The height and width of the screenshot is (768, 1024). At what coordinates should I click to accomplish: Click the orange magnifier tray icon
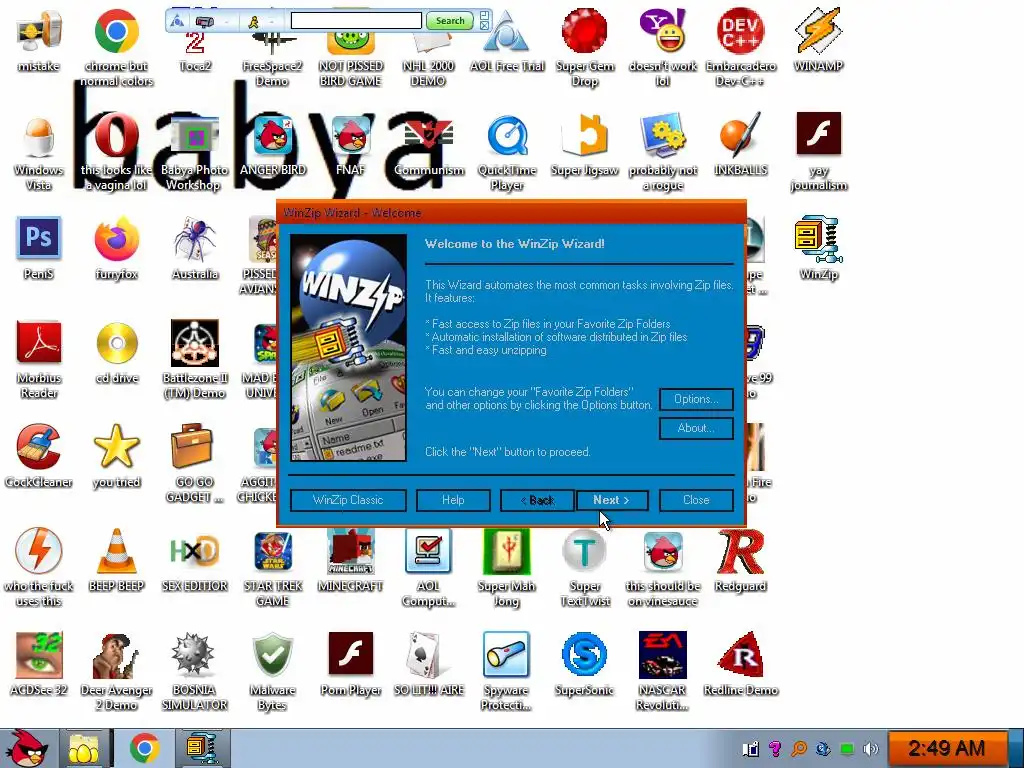[799, 748]
